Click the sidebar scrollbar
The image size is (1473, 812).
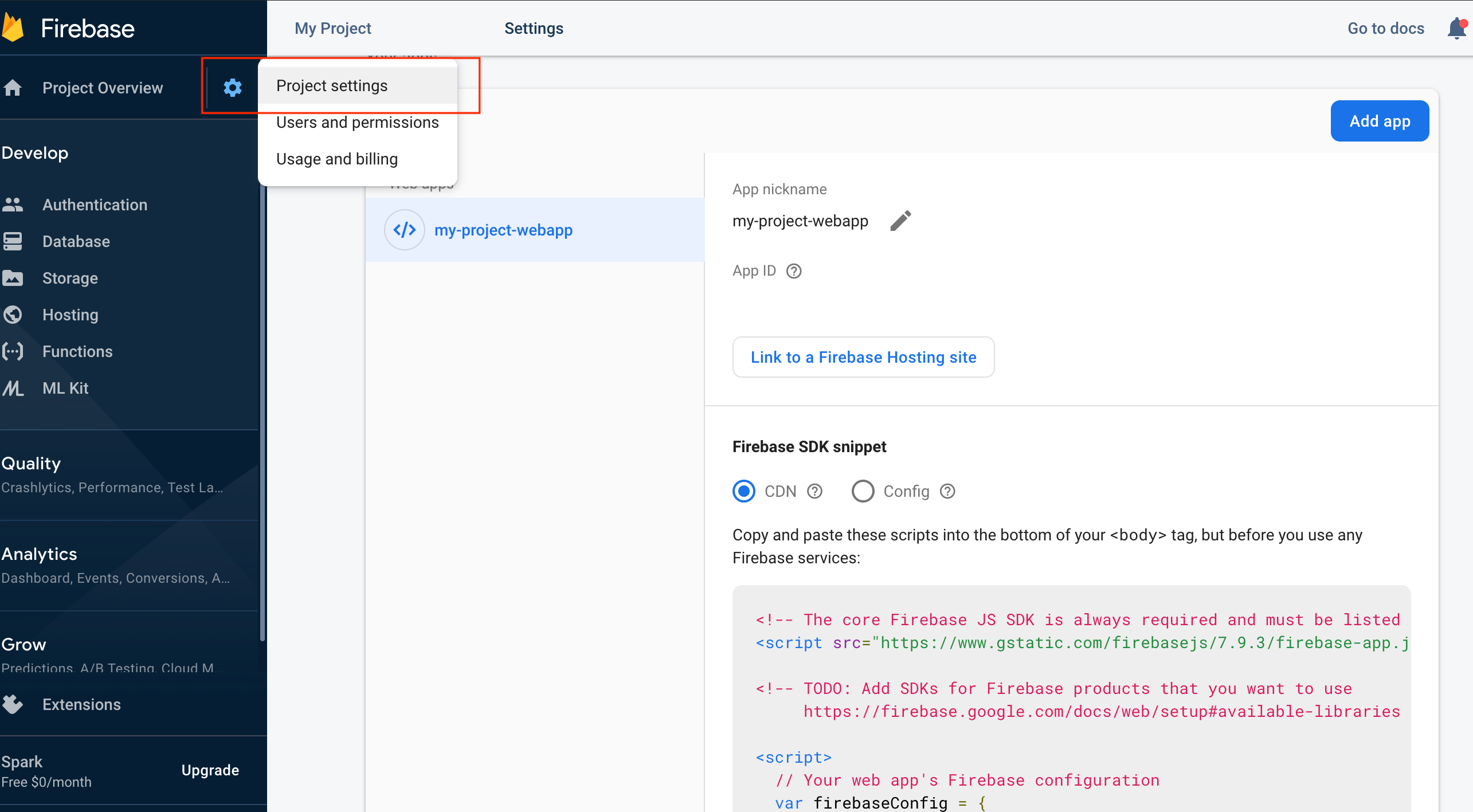[x=263, y=413]
